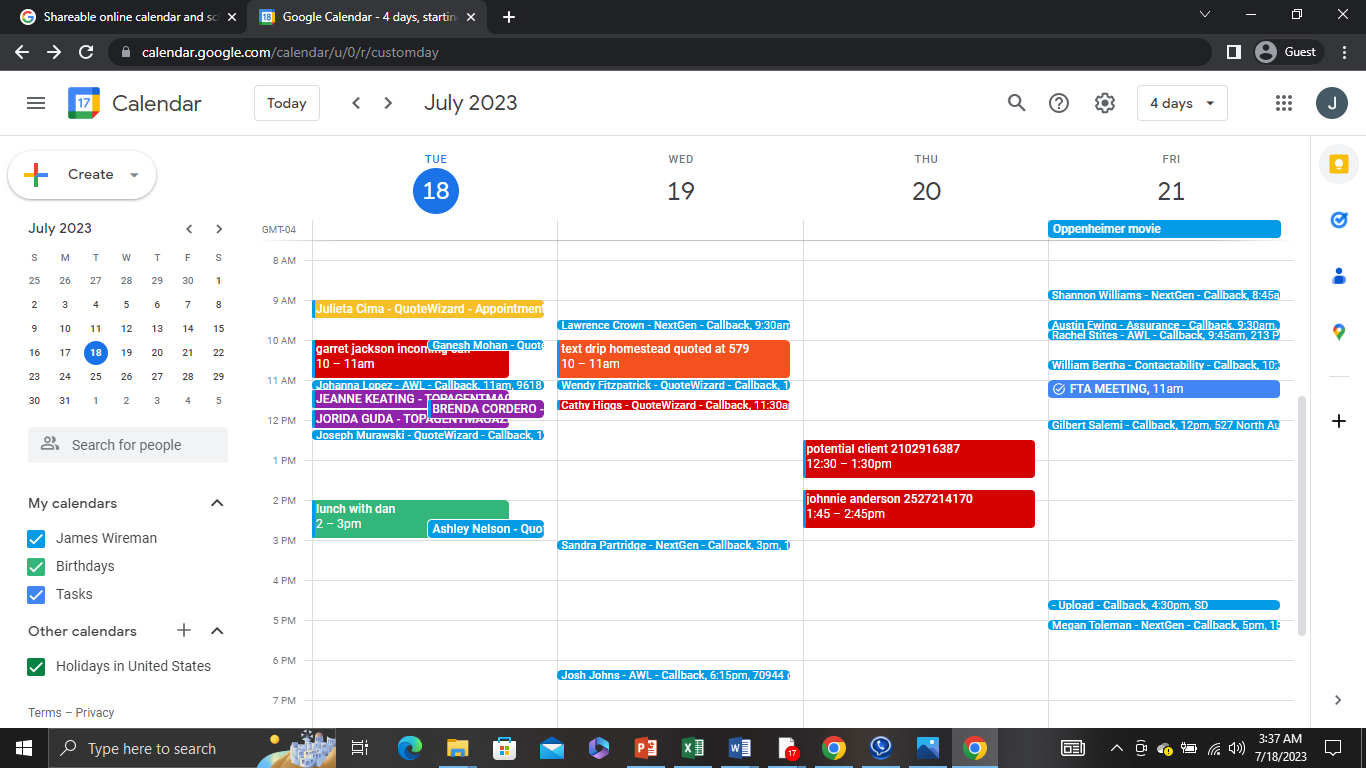The height and width of the screenshot is (768, 1366).
Task: Open the Calendar main menu hamburger
Action: (x=36, y=103)
